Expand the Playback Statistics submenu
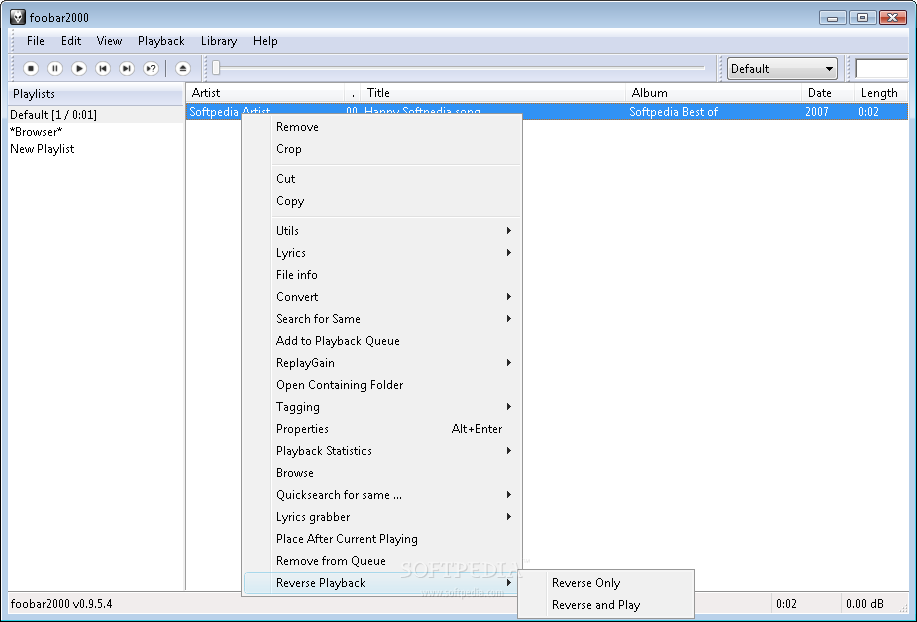Image resolution: width=917 pixels, height=622 pixels. click(x=381, y=451)
